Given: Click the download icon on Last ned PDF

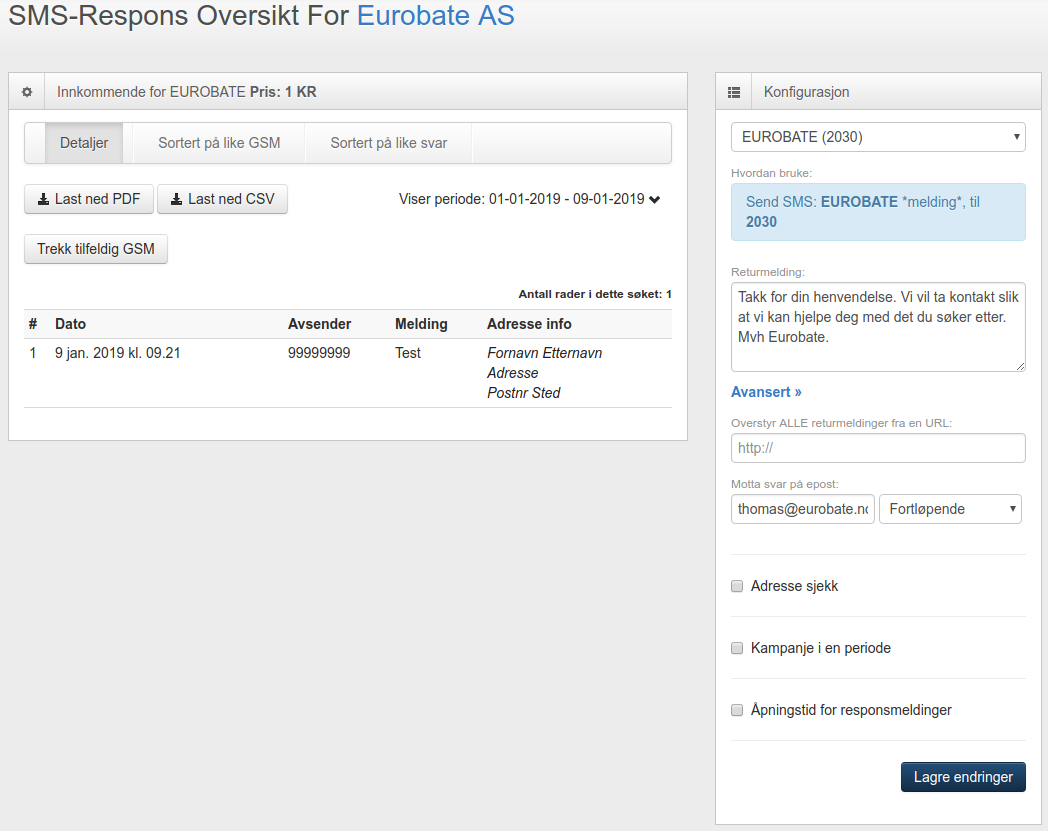Looking at the screenshot, I should click(43, 199).
